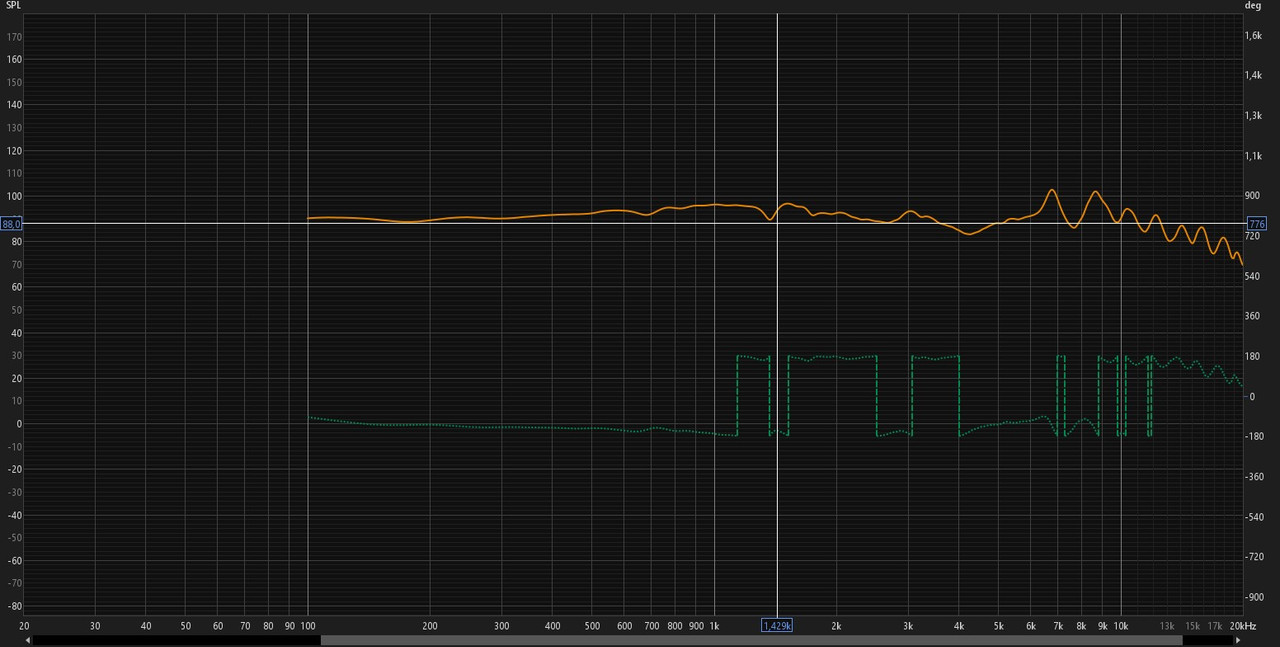Click the 200 frequency axis label
The width and height of the screenshot is (1280, 647).
tap(430, 626)
